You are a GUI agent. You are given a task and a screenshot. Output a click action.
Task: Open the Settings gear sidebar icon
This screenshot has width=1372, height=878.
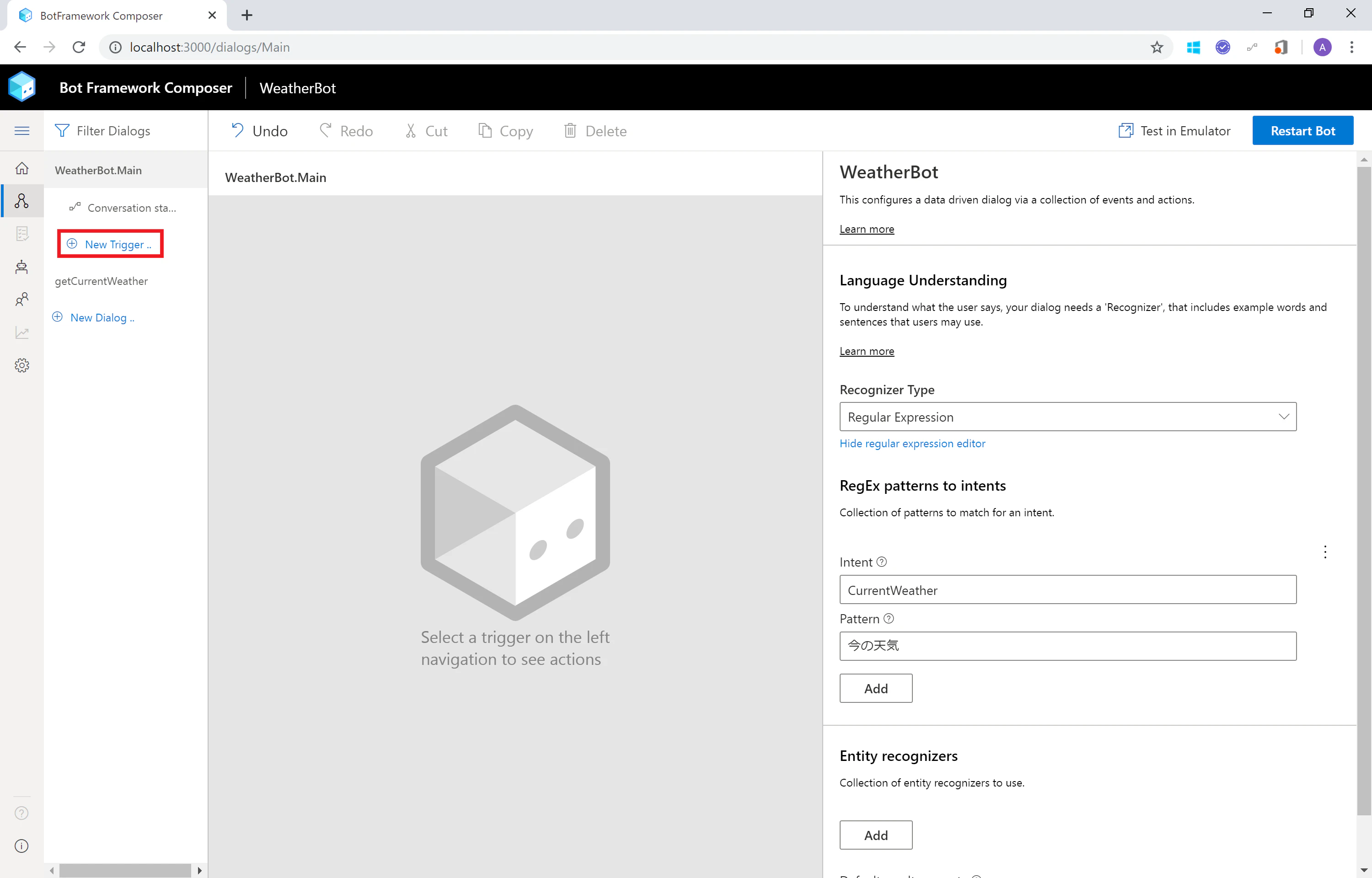[21, 365]
